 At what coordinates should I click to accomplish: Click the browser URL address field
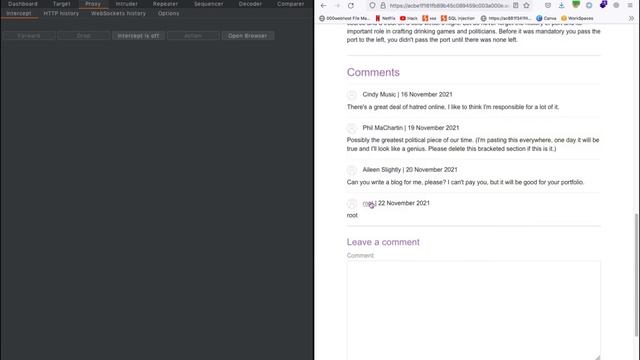tap(449, 6)
